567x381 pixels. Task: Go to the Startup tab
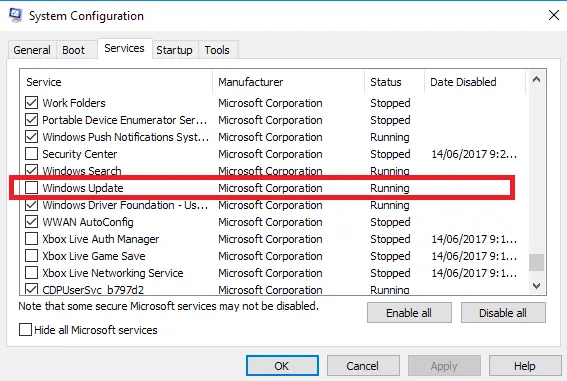pyautogui.click(x=174, y=50)
